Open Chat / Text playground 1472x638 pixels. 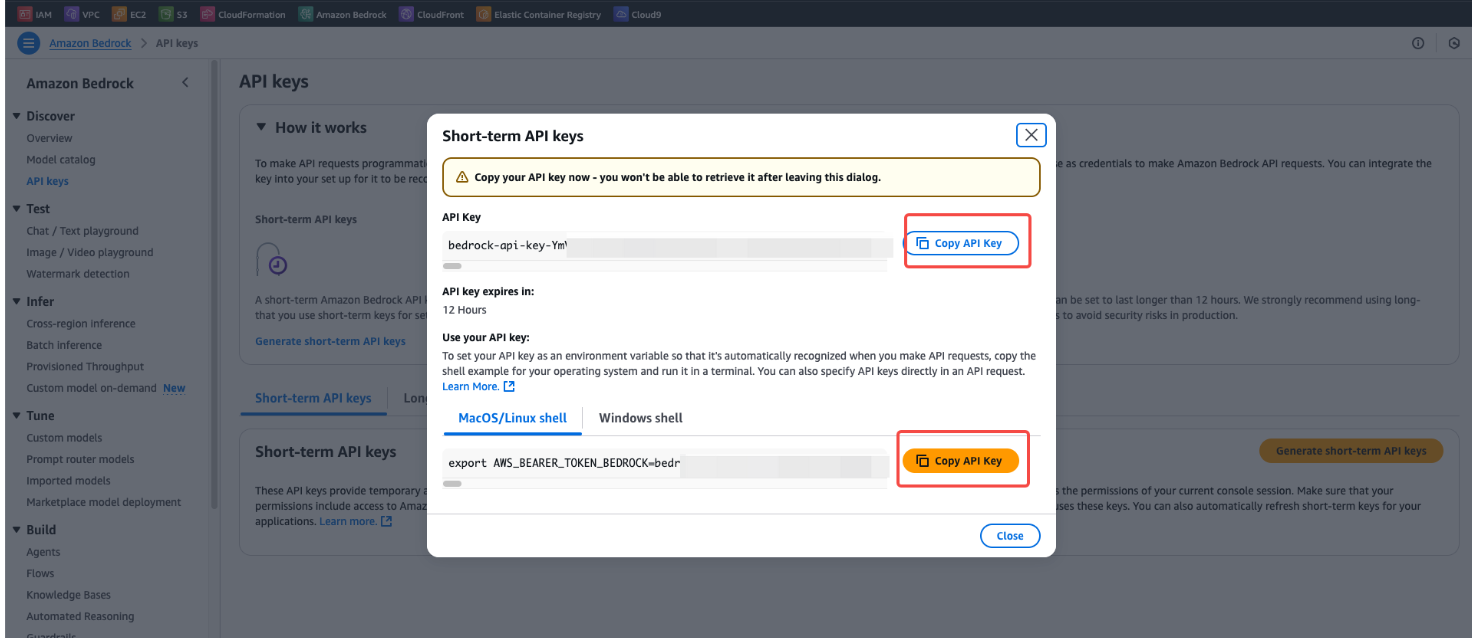tap(82, 231)
